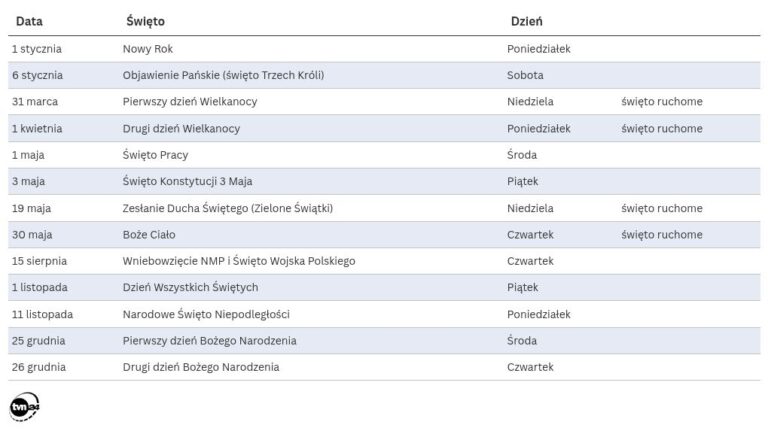The width and height of the screenshot is (768, 434).
Task: Click Narodowe Święto Niepodległości holiday name
Action: [206, 314]
